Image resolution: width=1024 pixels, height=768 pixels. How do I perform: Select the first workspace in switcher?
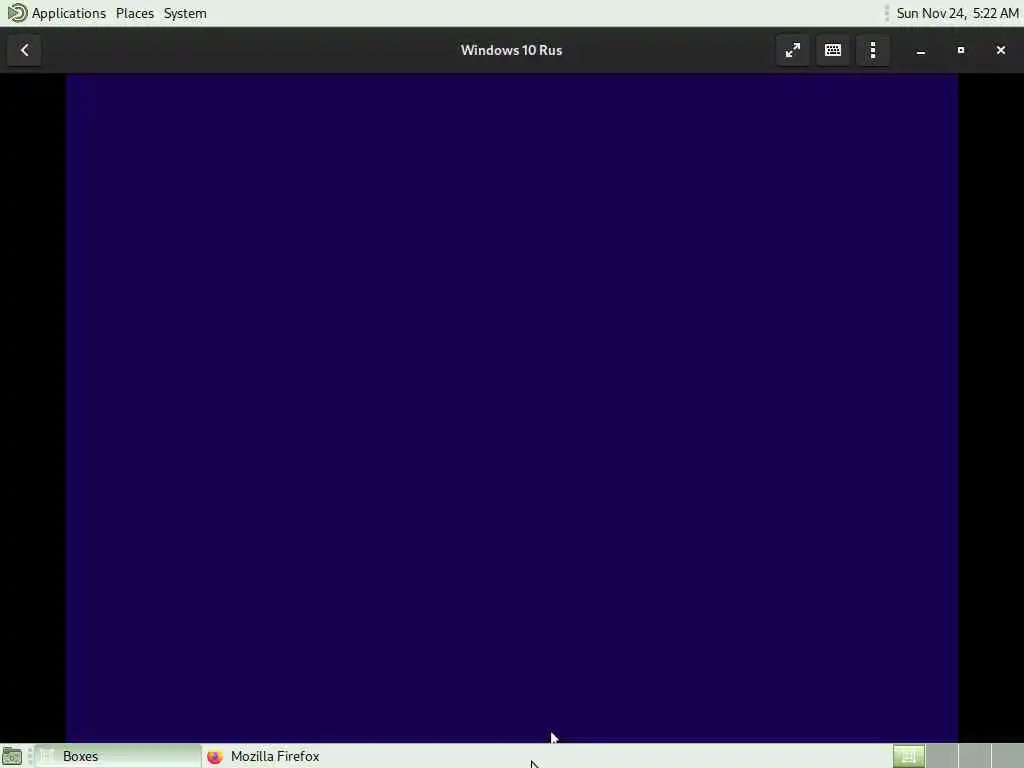pyautogui.click(x=908, y=756)
